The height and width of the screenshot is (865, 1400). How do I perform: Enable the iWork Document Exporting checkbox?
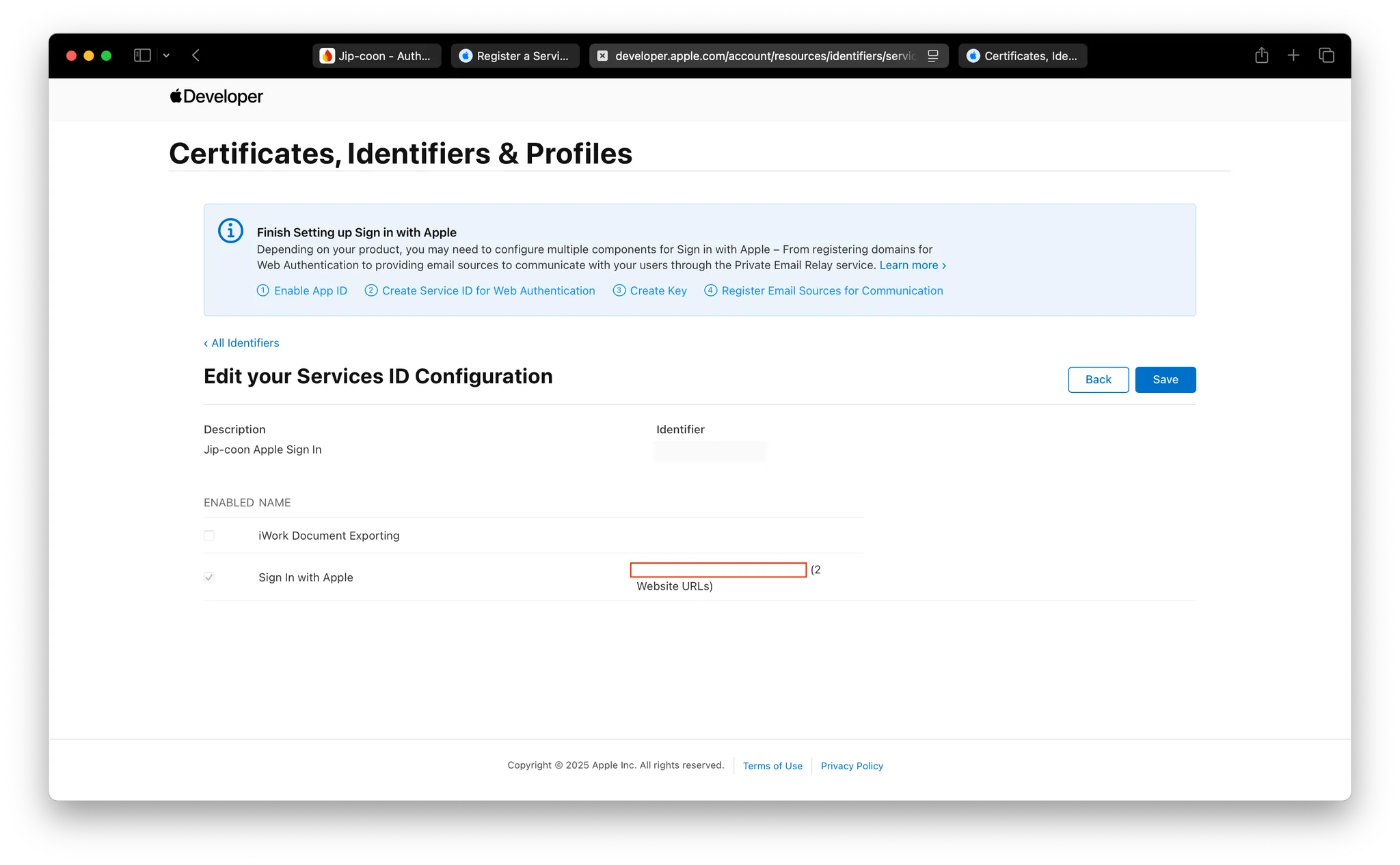pos(209,536)
